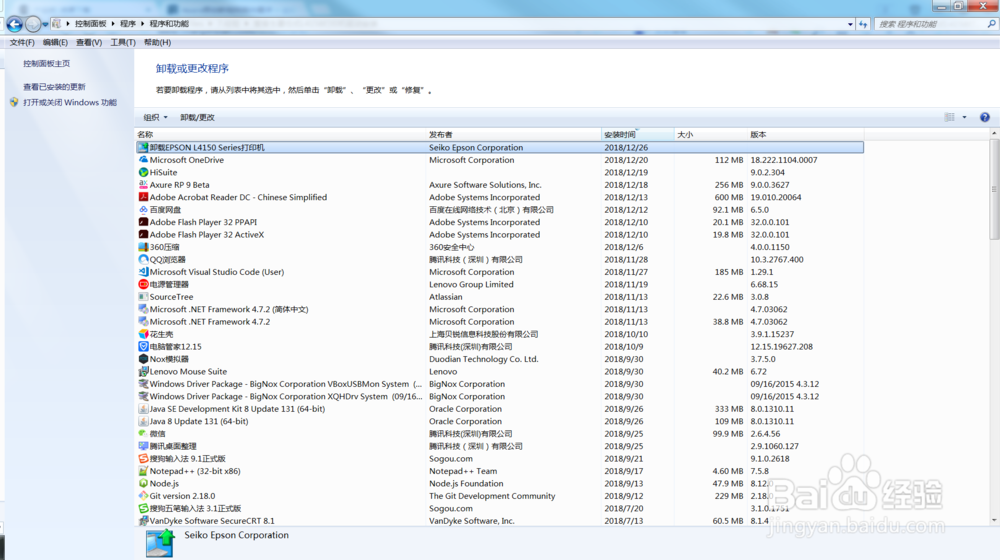Click Oracle Corporation publisher for Java SE Development Kit
The height and width of the screenshot is (560, 1000).
coord(465,409)
